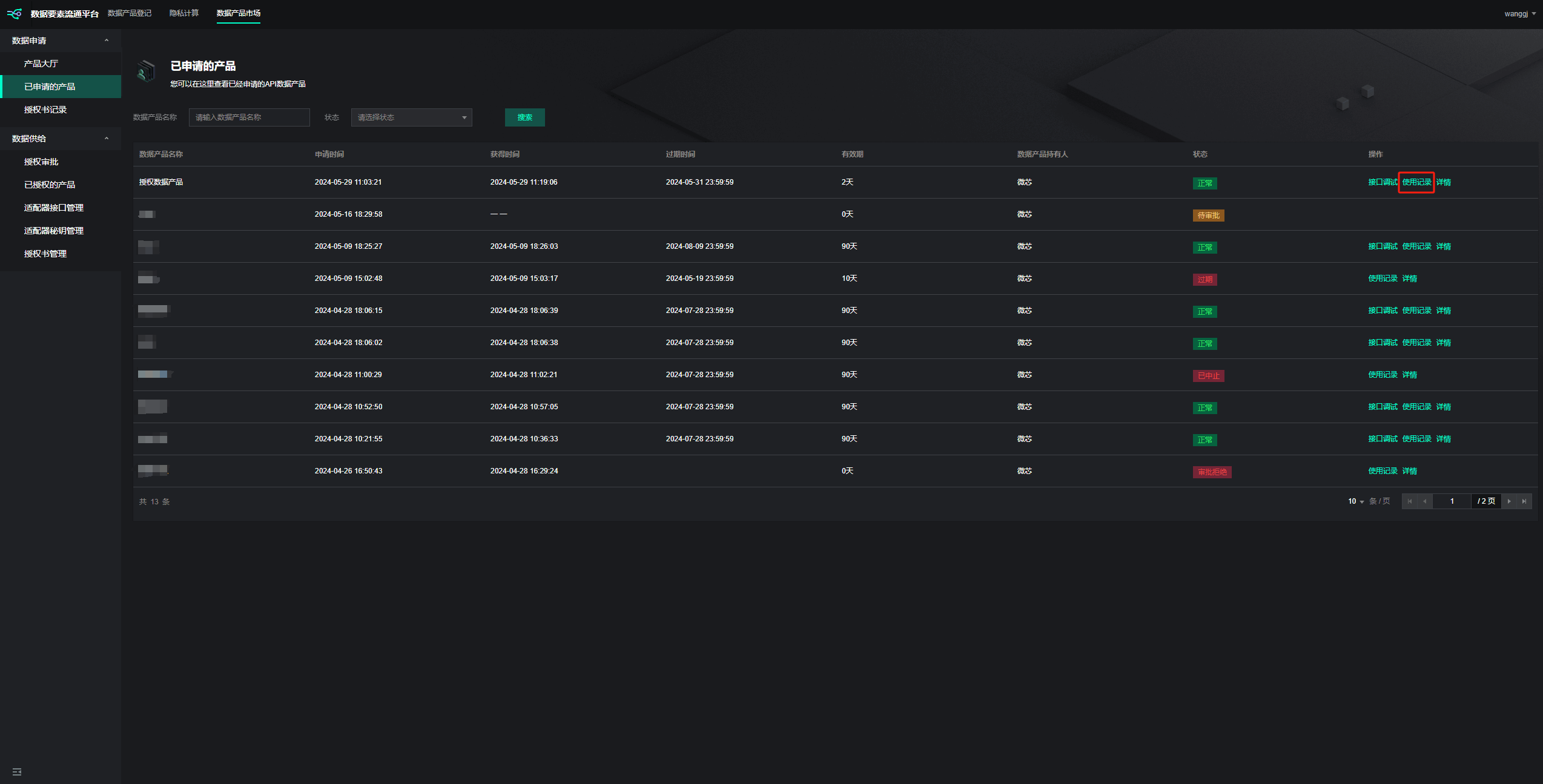This screenshot has height=784, width=1543.
Task: Click the platform logo icon
Action: (15, 13)
